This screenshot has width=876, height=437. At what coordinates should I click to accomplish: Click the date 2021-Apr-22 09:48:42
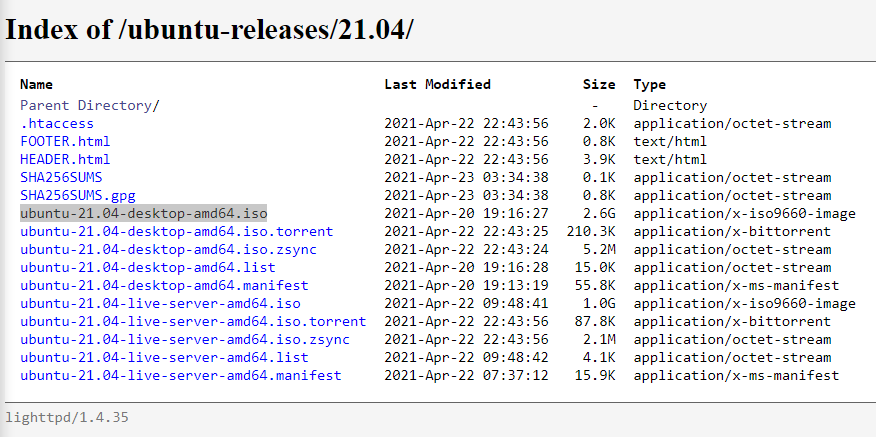tap(466, 357)
